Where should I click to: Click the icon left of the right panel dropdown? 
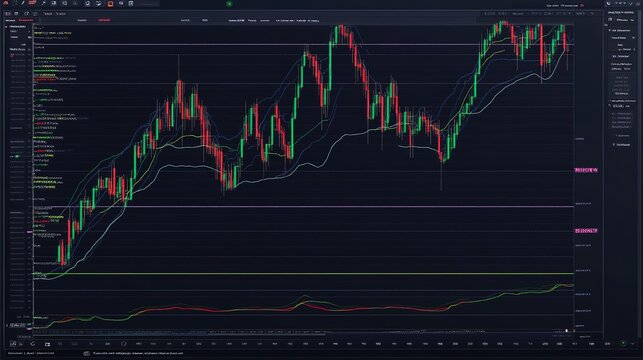[610, 20]
